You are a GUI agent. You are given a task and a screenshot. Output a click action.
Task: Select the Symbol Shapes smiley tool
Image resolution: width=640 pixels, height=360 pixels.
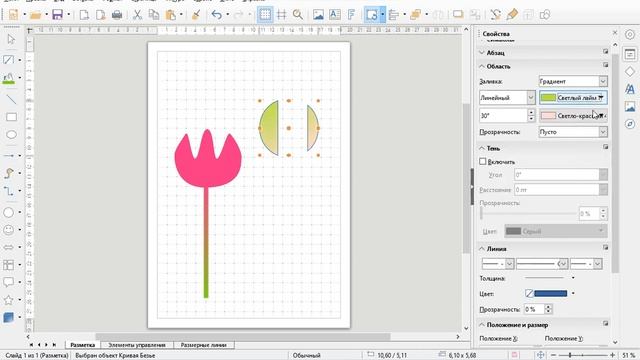pyautogui.click(x=9, y=230)
